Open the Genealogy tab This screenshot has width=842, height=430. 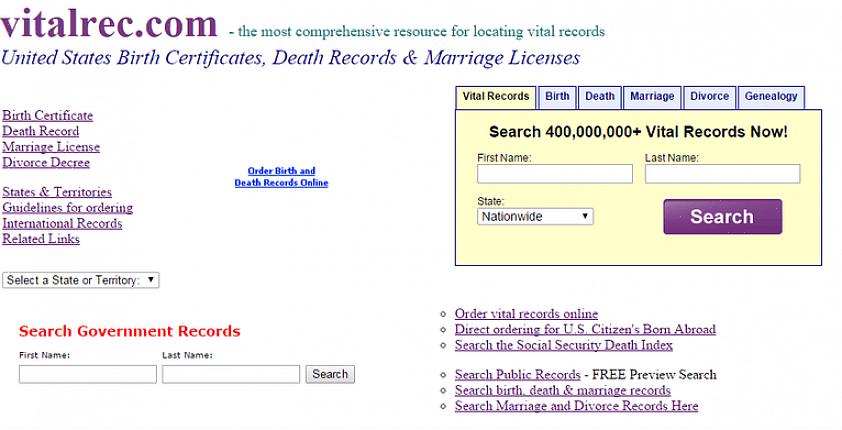pos(771,97)
